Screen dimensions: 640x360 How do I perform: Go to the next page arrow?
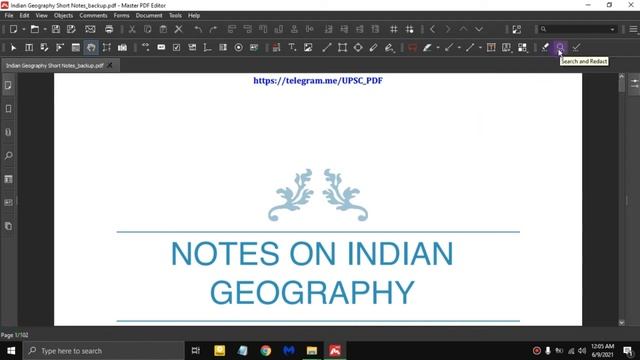point(479,29)
